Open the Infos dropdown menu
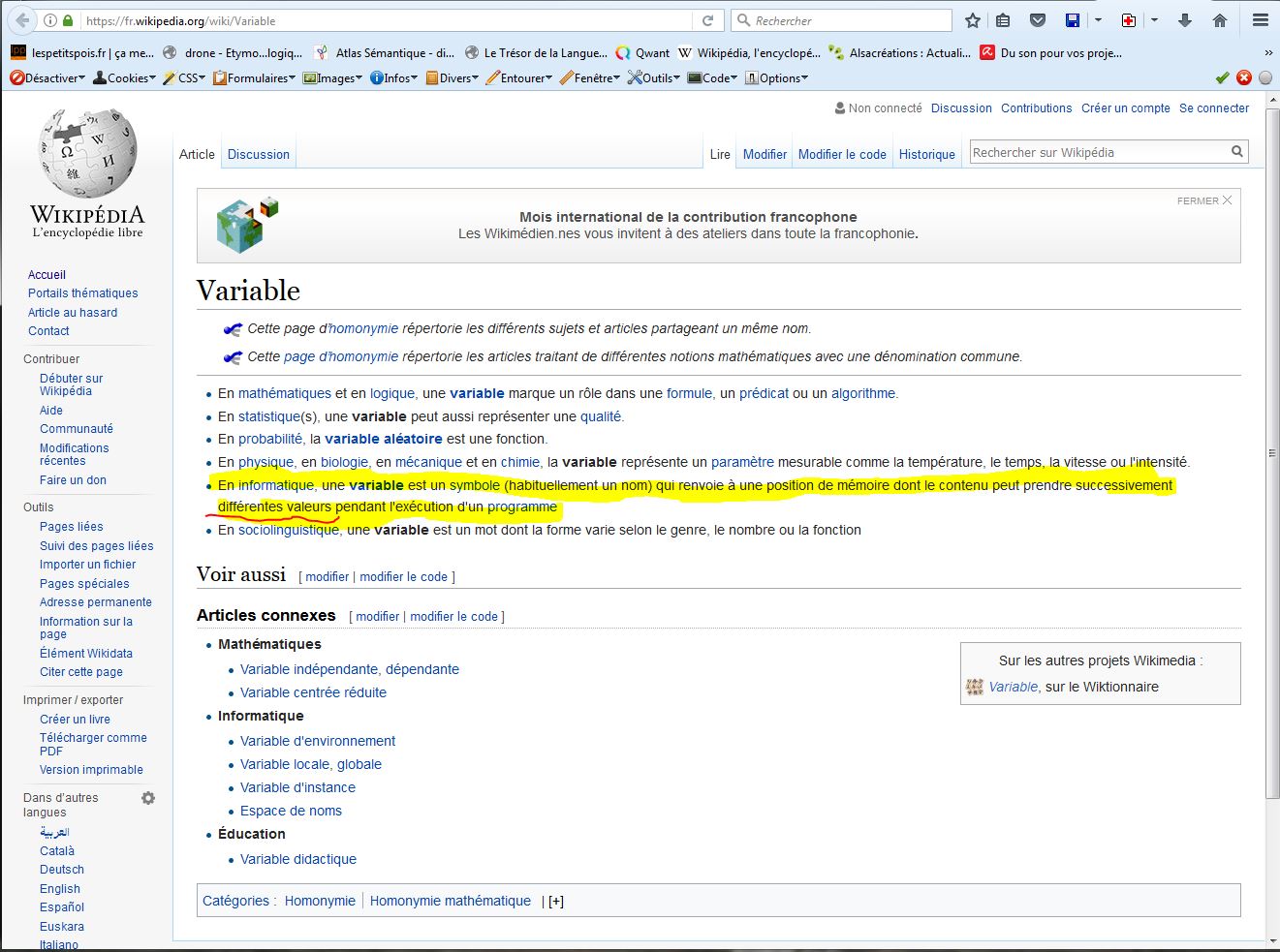 [x=394, y=77]
